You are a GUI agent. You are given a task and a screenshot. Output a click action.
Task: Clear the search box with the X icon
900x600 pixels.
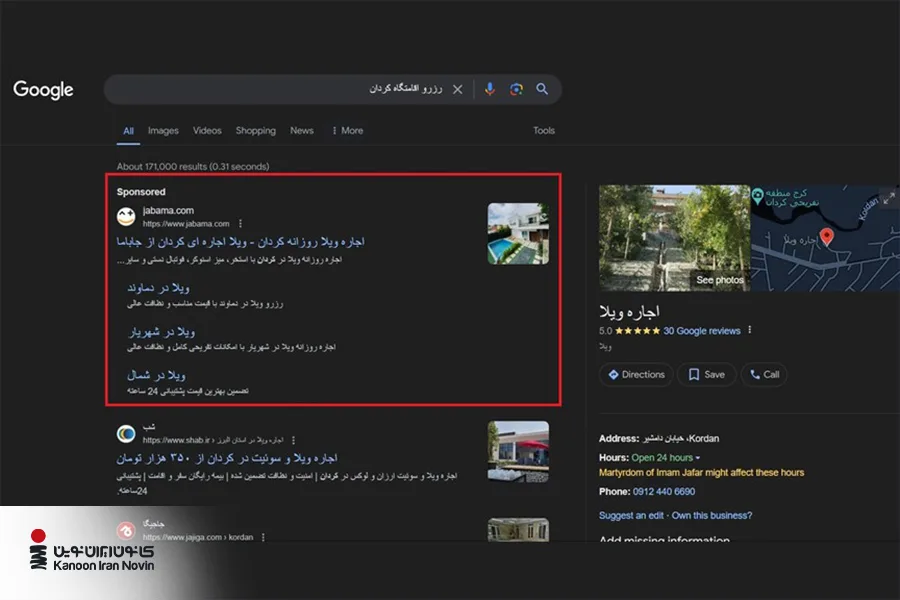coord(457,89)
